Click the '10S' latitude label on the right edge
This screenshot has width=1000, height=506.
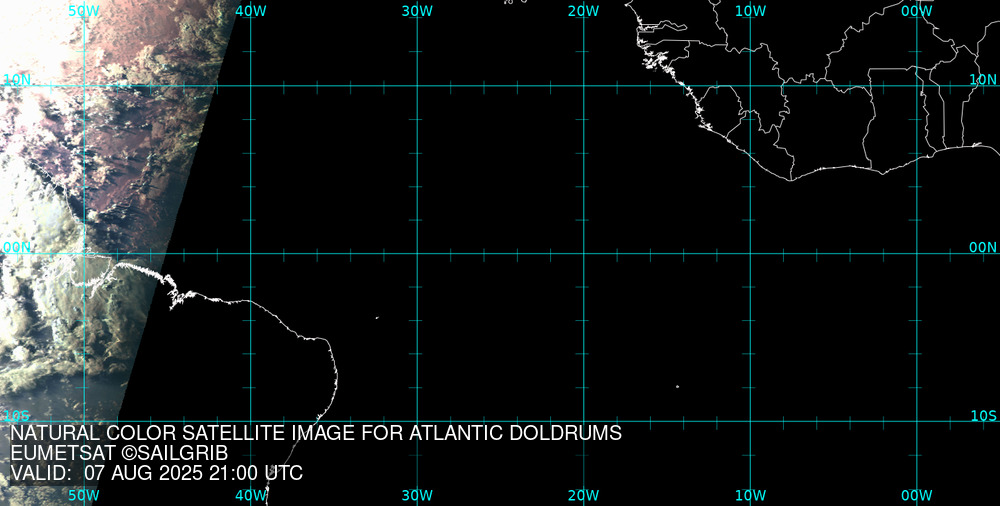pos(983,416)
